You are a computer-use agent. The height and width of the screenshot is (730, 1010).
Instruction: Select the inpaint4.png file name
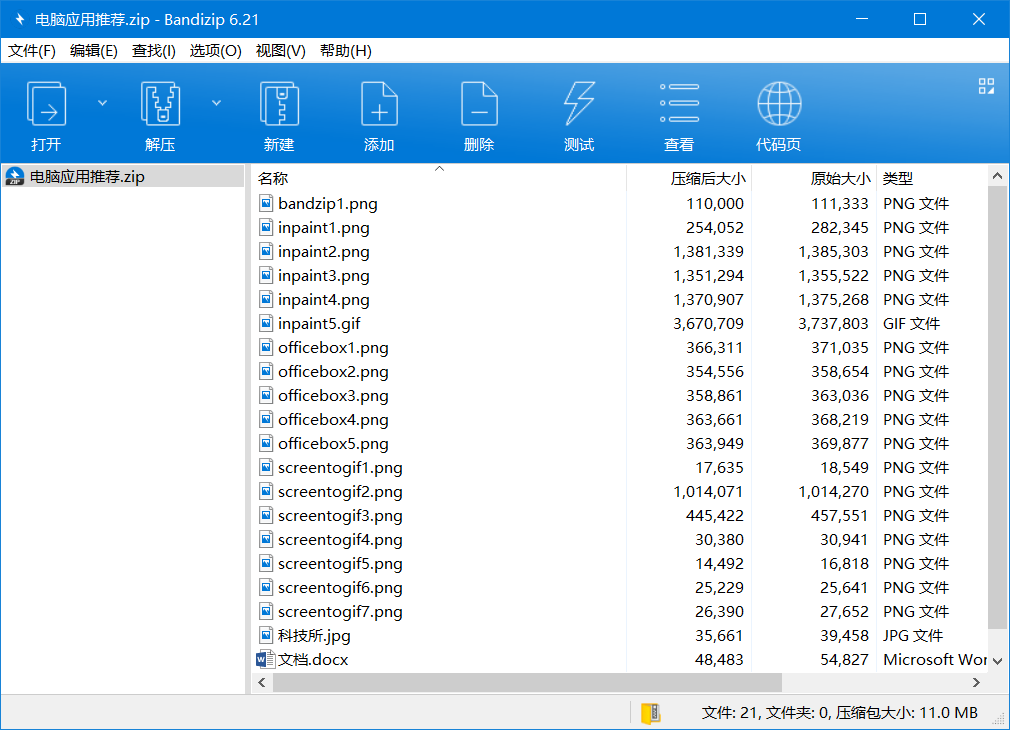(324, 300)
